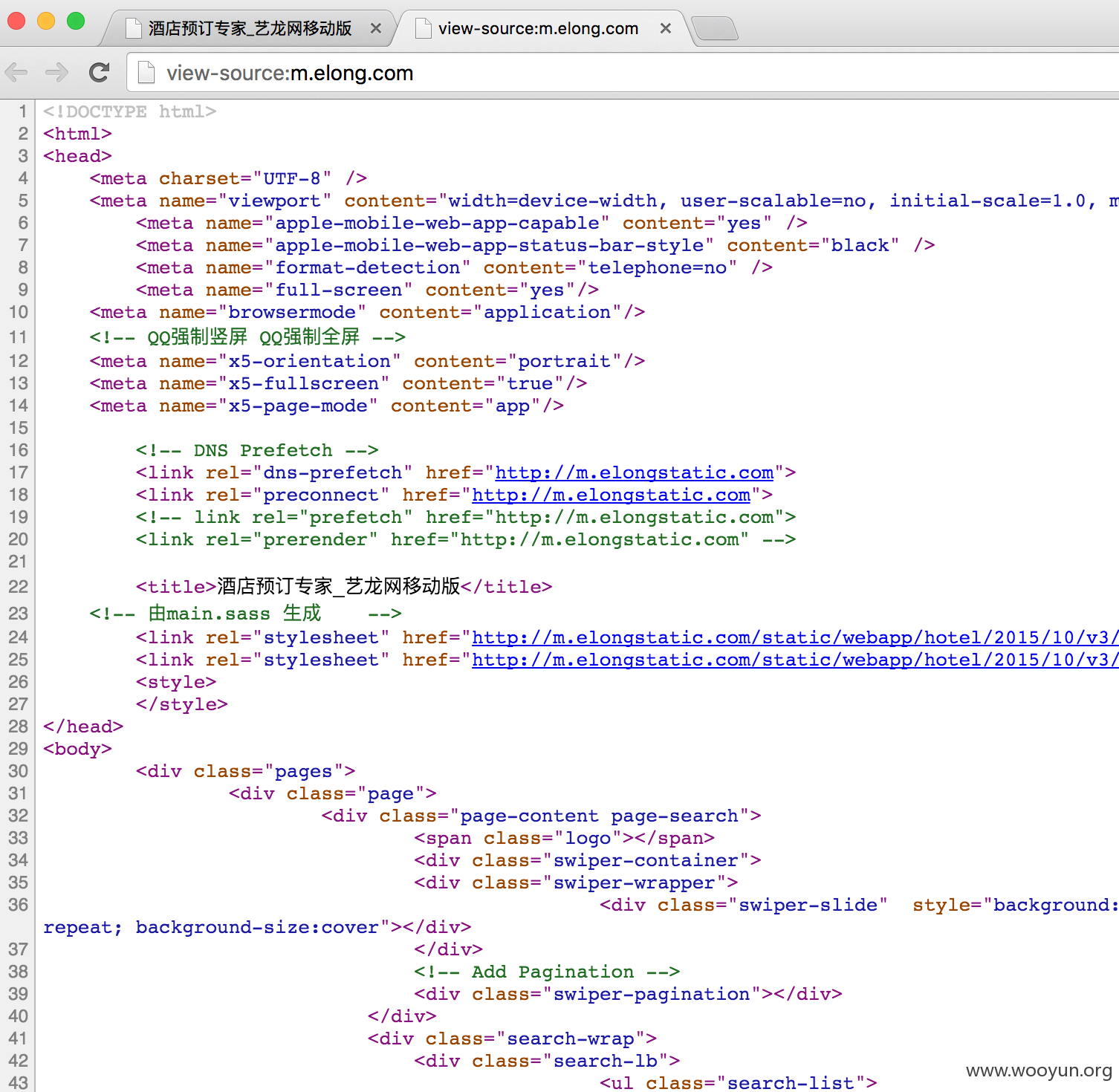Click the opening <head> tag on line 3

pyautogui.click(x=77, y=156)
